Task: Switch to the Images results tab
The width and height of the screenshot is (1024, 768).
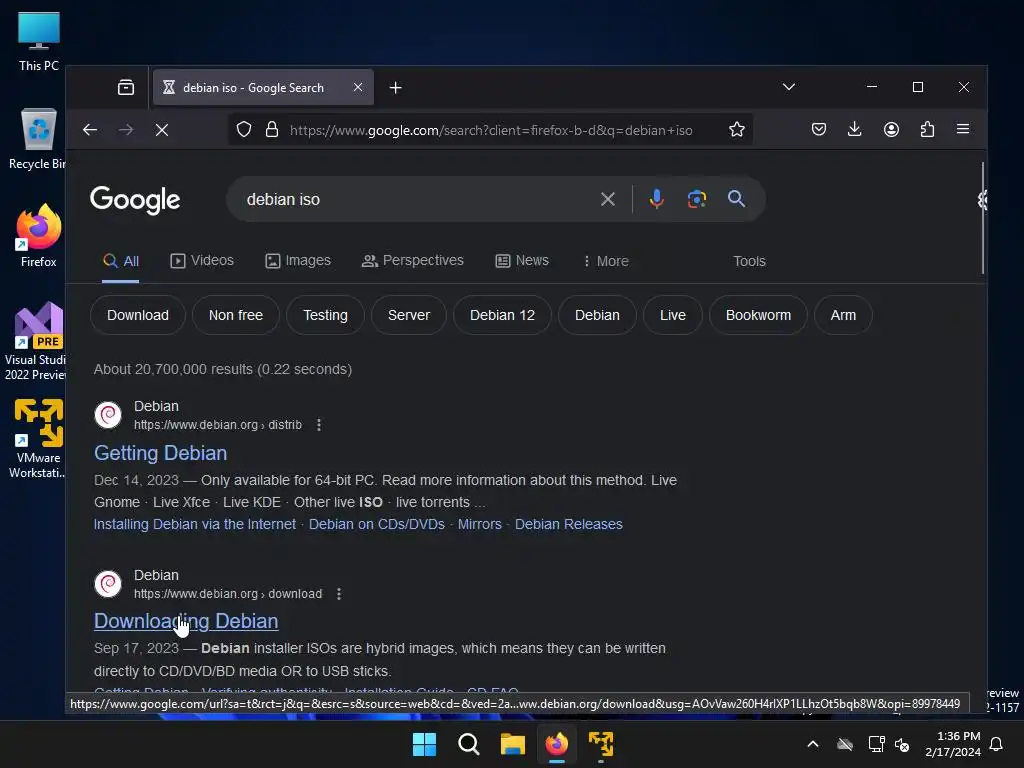Action: (298, 261)
